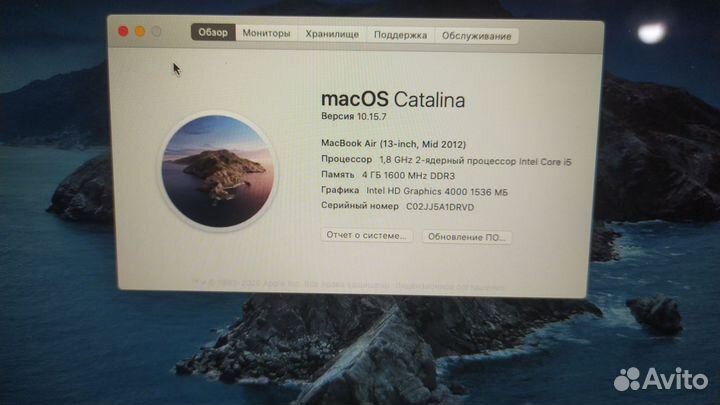This screenshot has width=720, height=405.
Task: Open the Хранилище tab
Action: pos(332,34)
